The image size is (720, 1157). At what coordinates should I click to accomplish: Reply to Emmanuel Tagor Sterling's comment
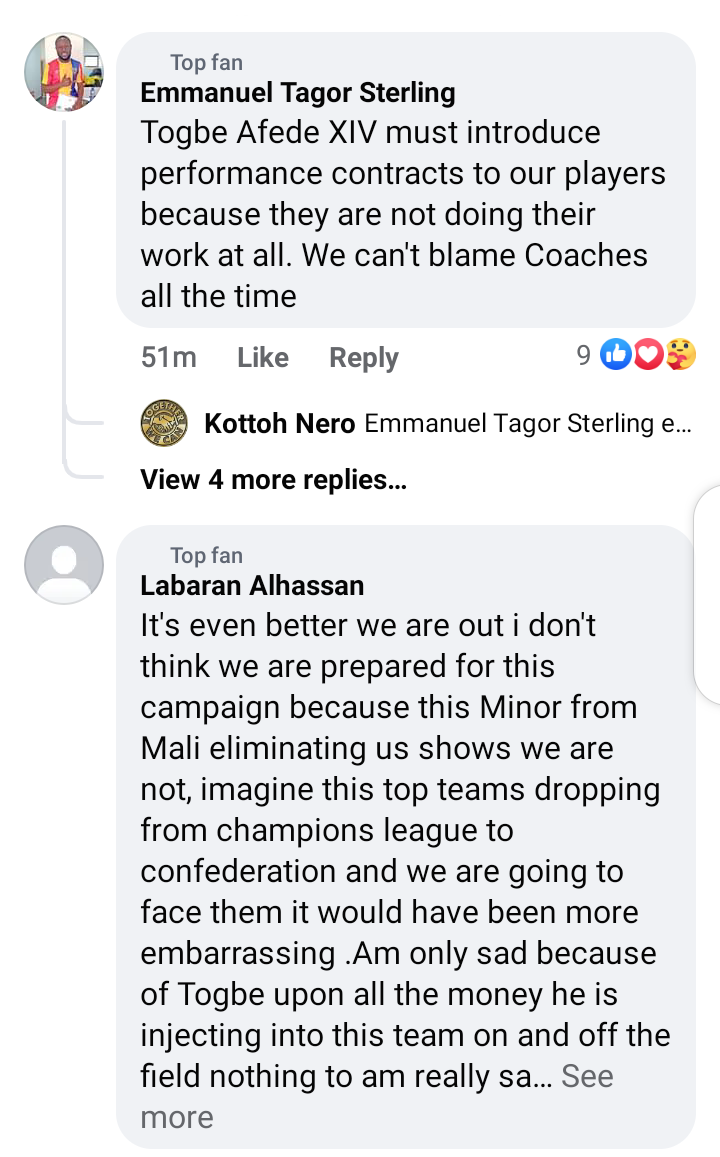point(363,357)
